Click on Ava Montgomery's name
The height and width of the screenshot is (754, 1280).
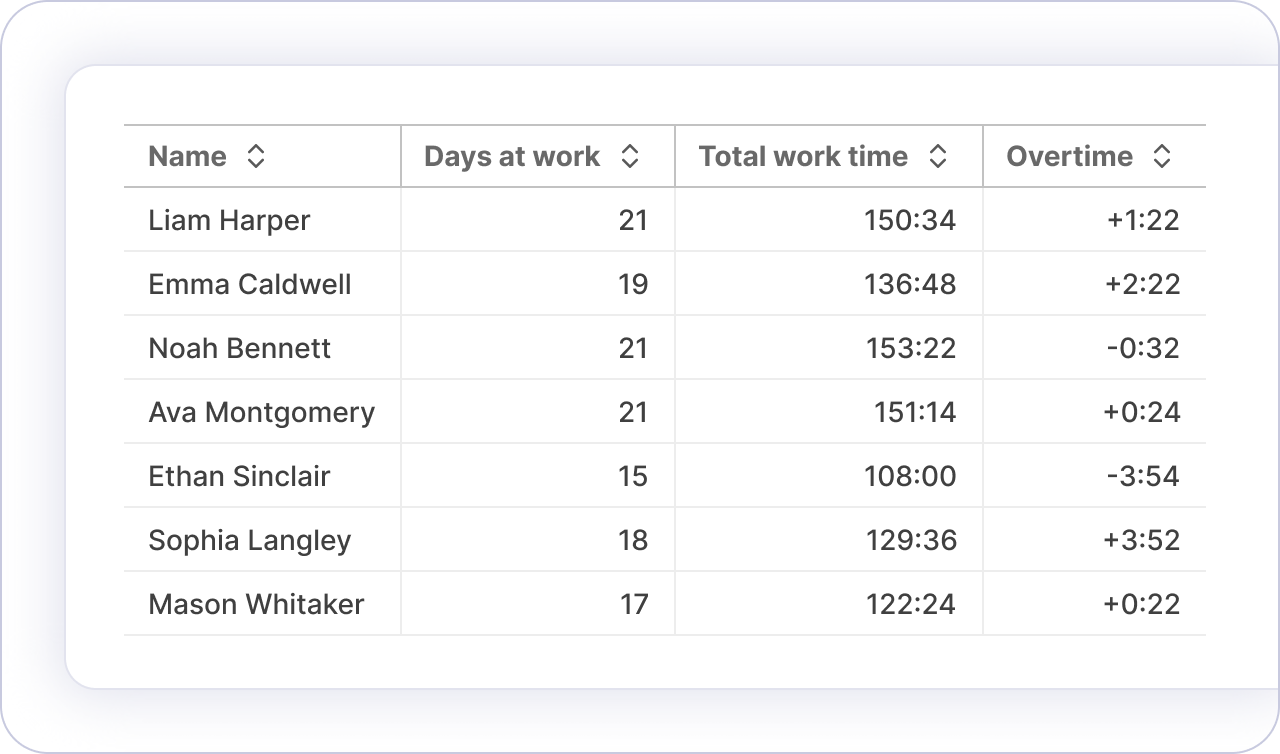[261, 412]
